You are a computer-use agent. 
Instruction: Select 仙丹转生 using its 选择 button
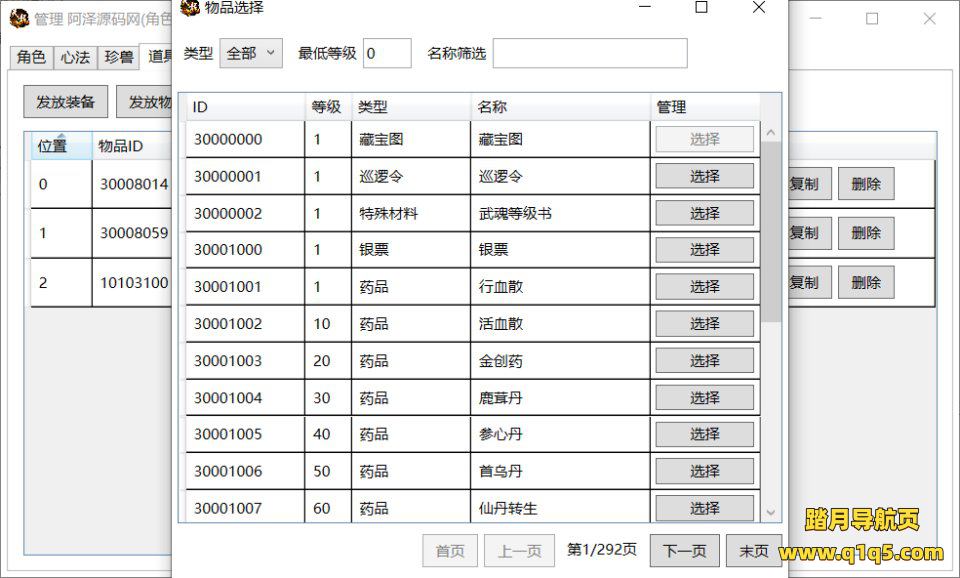click(x=704, y=507)
